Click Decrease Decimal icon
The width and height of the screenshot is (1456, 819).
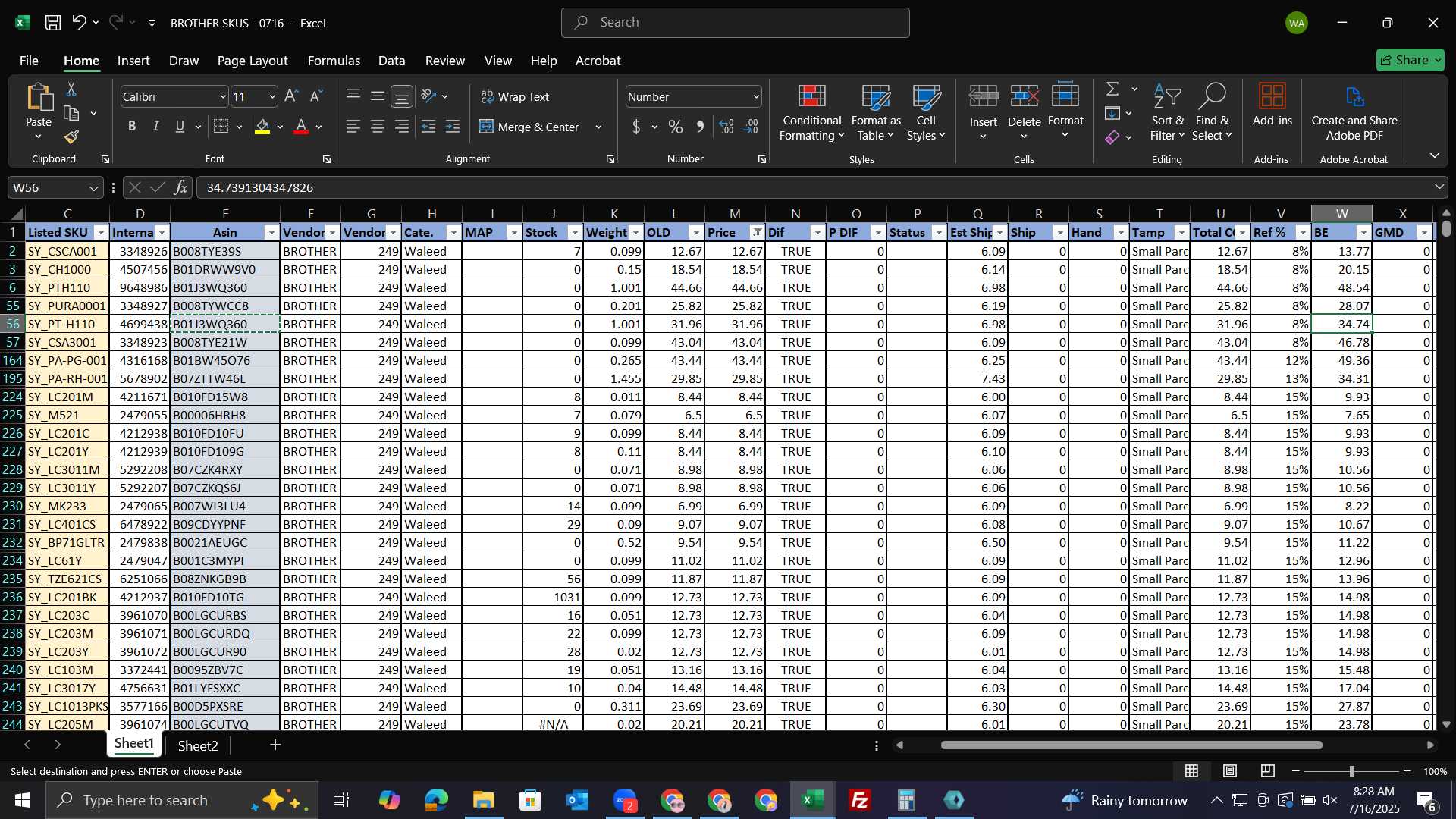[751, 127]
